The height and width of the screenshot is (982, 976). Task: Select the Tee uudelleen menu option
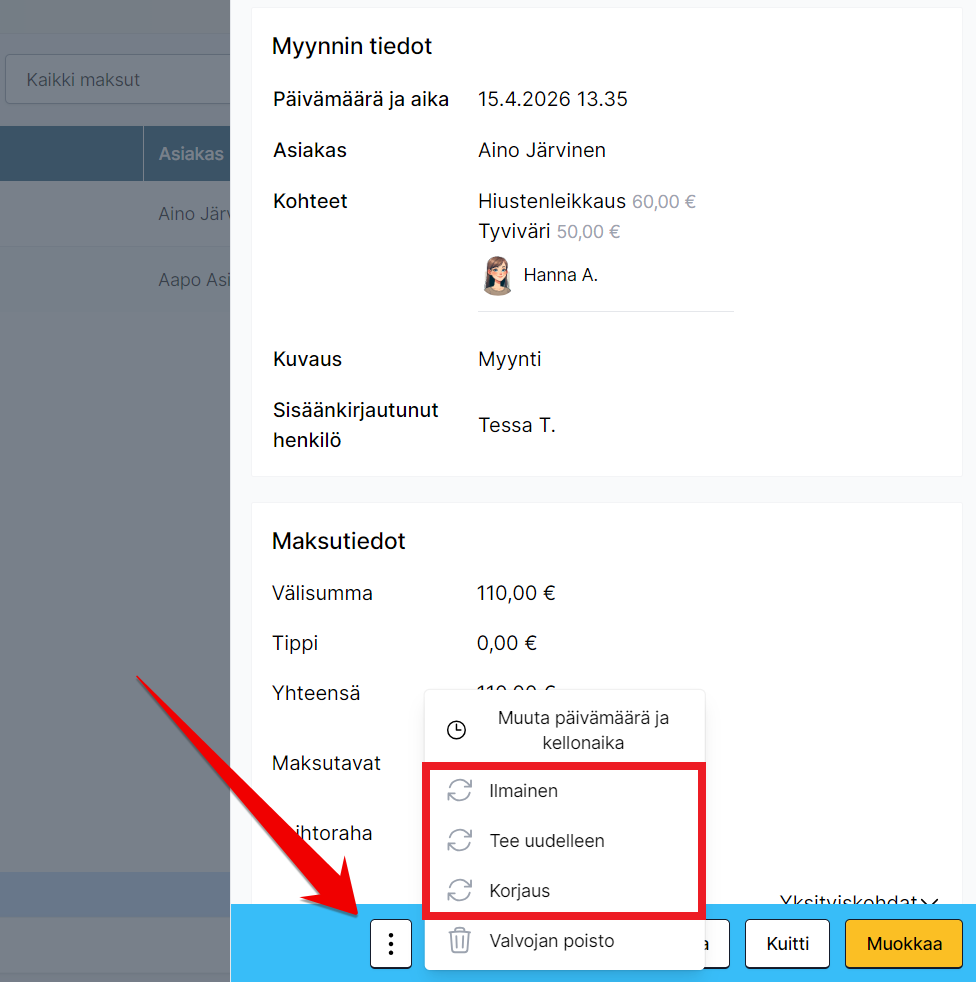(546, 841)
